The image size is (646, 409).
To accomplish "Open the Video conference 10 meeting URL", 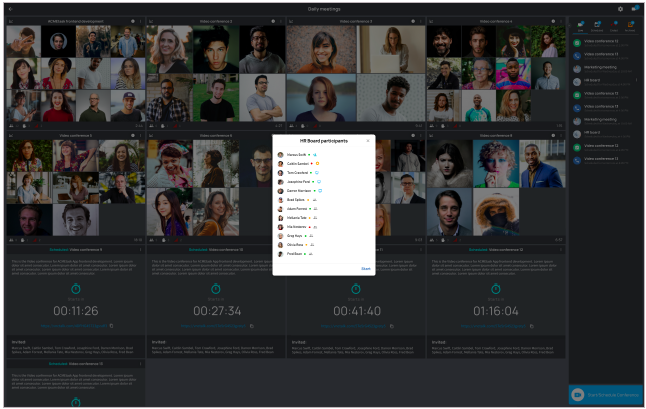I will coord(213,326).
